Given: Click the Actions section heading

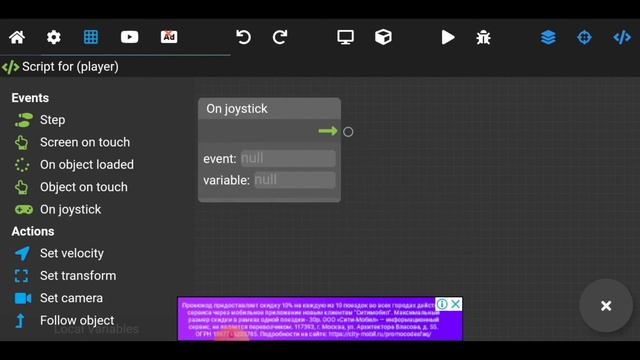Looking at the screenshot, I should click(x=33, y=231).
